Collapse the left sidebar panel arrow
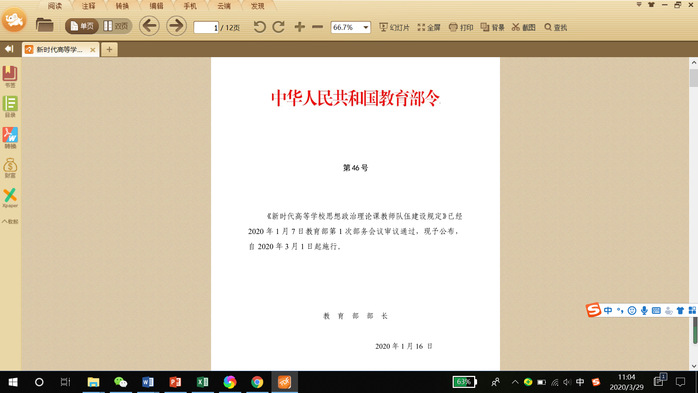 (x=9, y=49)
